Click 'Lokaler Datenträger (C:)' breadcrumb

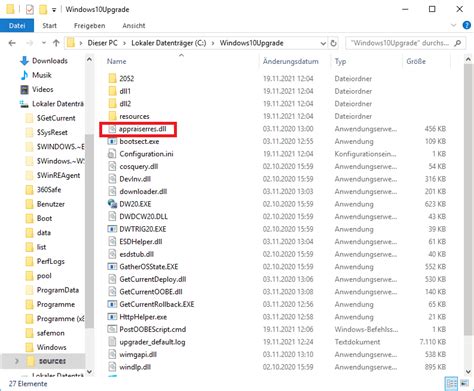pyautogui.click(x=168, y=43)
